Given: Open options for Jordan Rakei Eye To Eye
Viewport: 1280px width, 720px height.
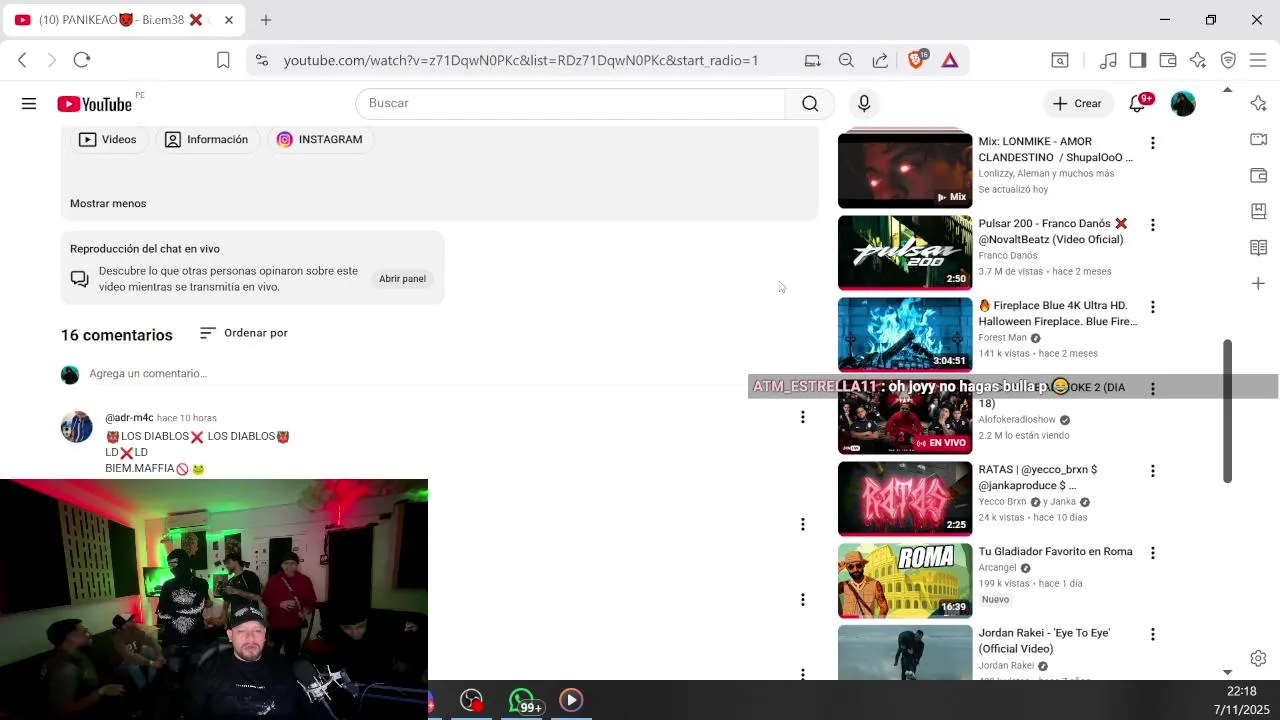Looking at the screenshot, I should (1152, 635).
